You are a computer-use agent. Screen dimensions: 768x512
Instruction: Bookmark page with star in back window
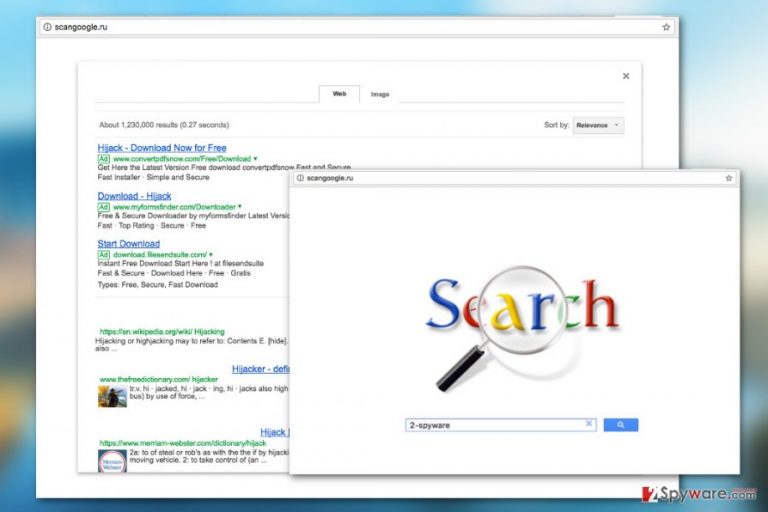666,27
